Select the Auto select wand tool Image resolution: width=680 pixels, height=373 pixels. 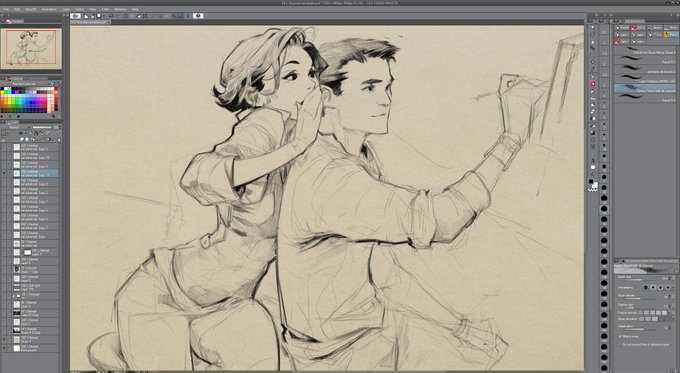(x=593, y=62)
